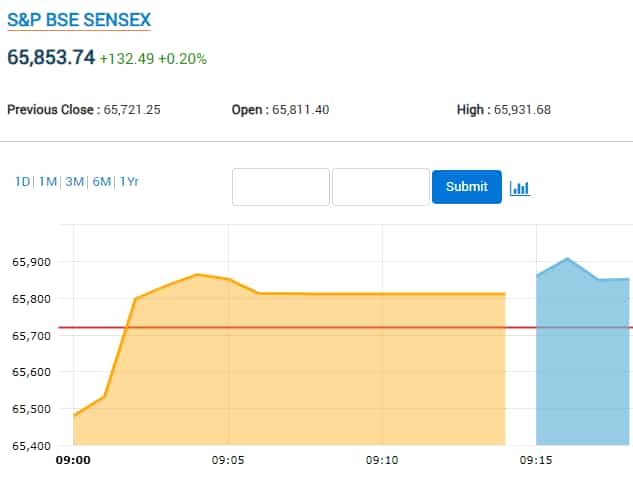The width and height of the screenshot is (633, 485).
Task: Switch to the 1M range tab
Action: pyautogui.click(x=48, y=182)
